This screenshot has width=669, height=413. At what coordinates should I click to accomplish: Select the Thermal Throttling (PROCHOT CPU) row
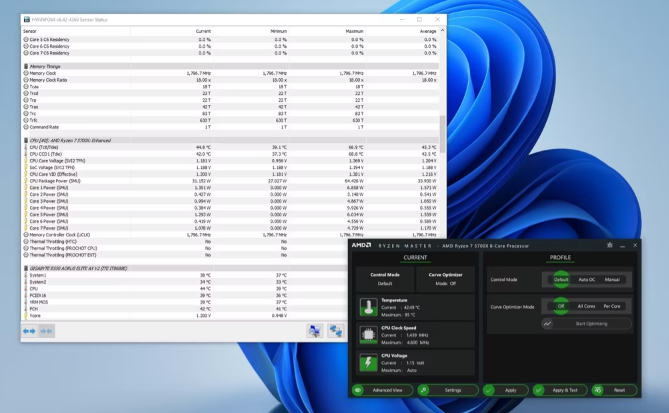tap(185, 248)
